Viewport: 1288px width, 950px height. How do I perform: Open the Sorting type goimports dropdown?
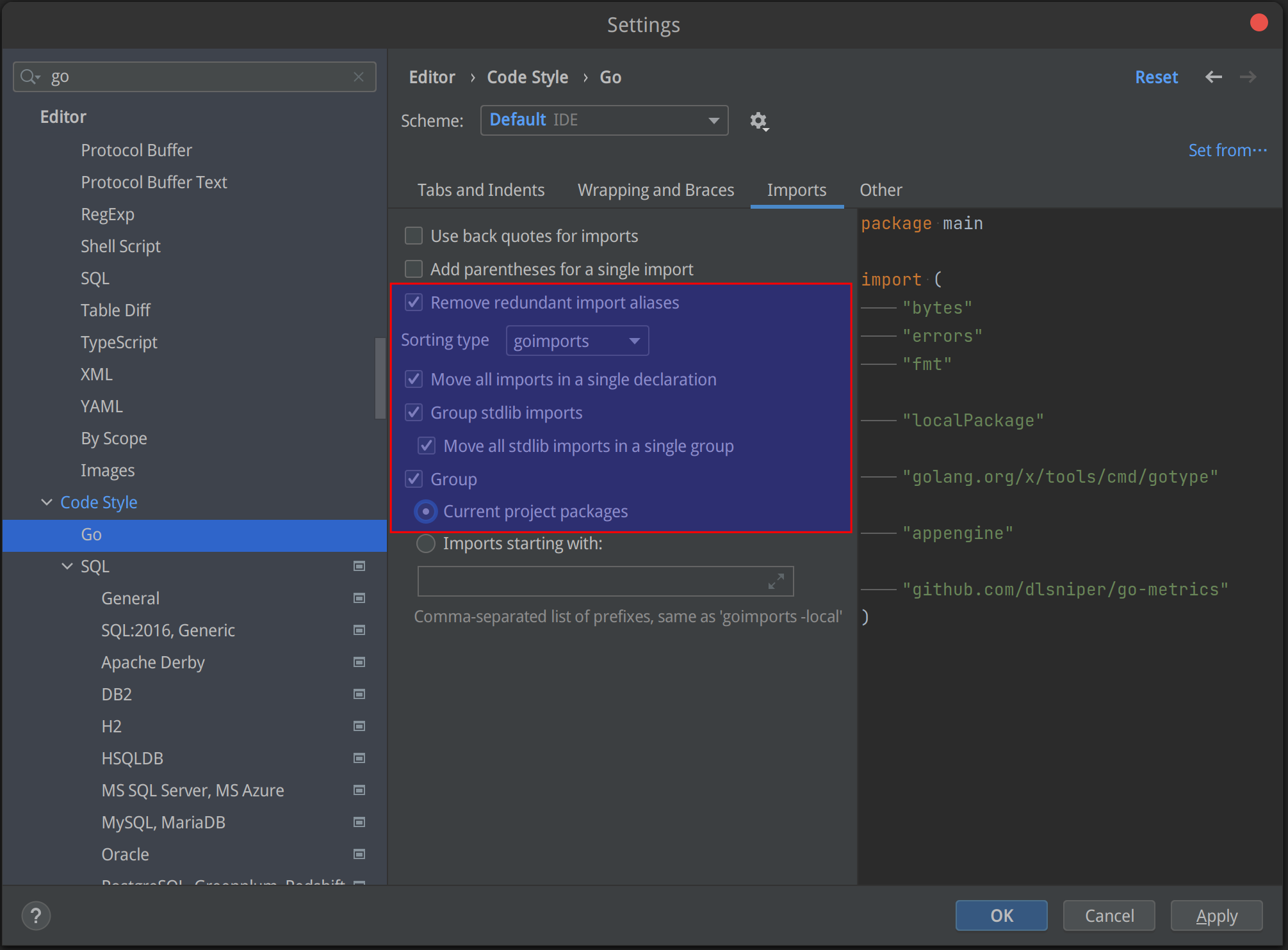coord(577,341)
